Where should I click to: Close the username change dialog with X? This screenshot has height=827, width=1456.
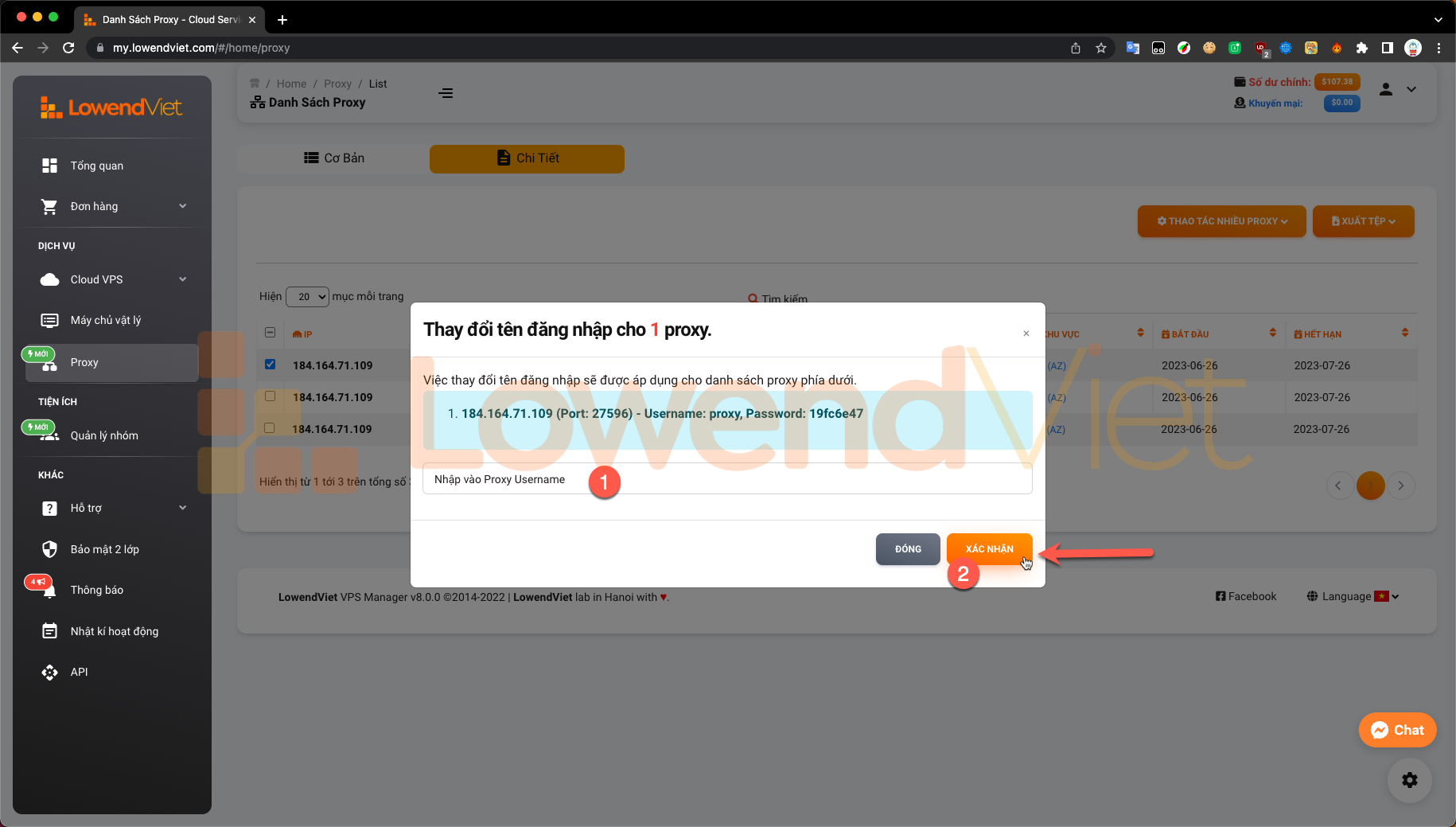pyautogui.click(x=1026, y=334)
